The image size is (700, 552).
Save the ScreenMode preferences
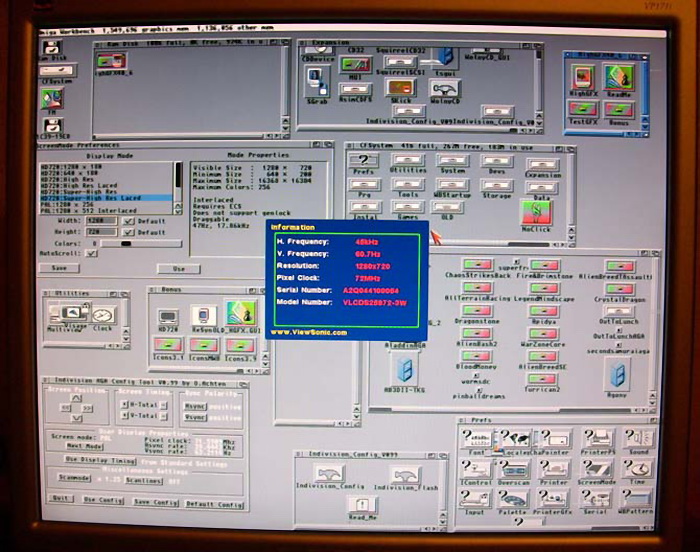[x=59, y=268]
